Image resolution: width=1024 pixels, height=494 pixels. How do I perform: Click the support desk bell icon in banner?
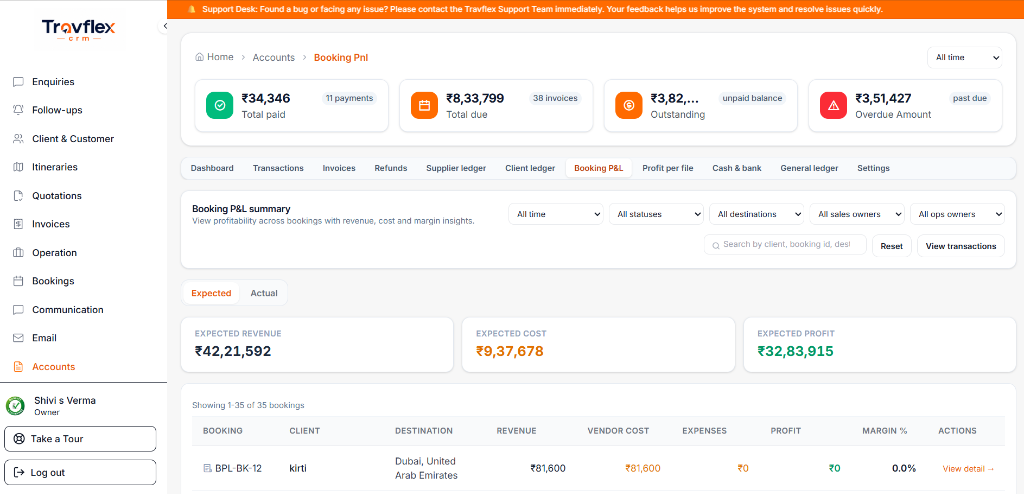(x=191, y=9)
